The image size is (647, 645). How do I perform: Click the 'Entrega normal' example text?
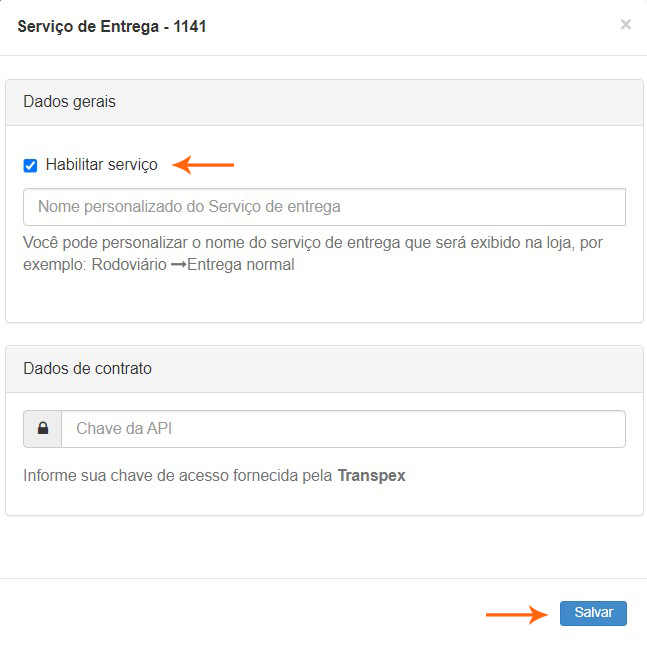(240, 266)
